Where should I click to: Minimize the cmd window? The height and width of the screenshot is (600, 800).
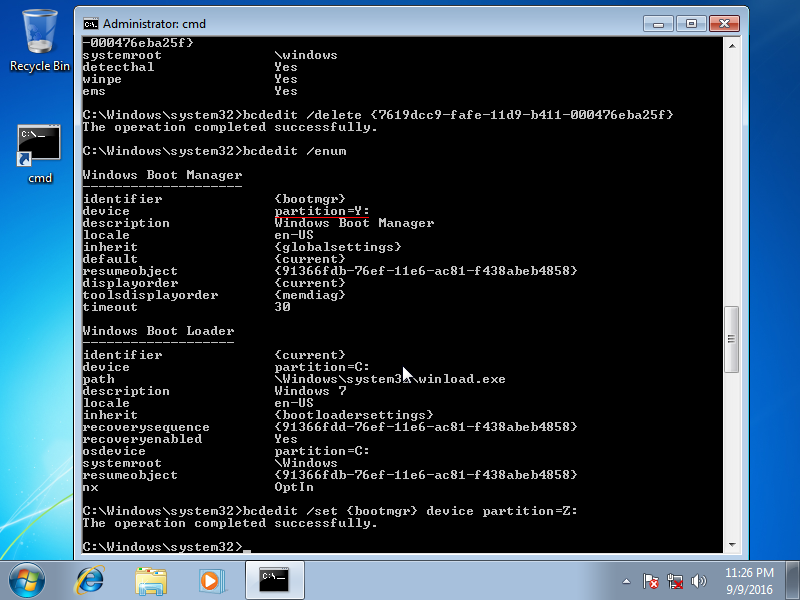click(658, 23)
